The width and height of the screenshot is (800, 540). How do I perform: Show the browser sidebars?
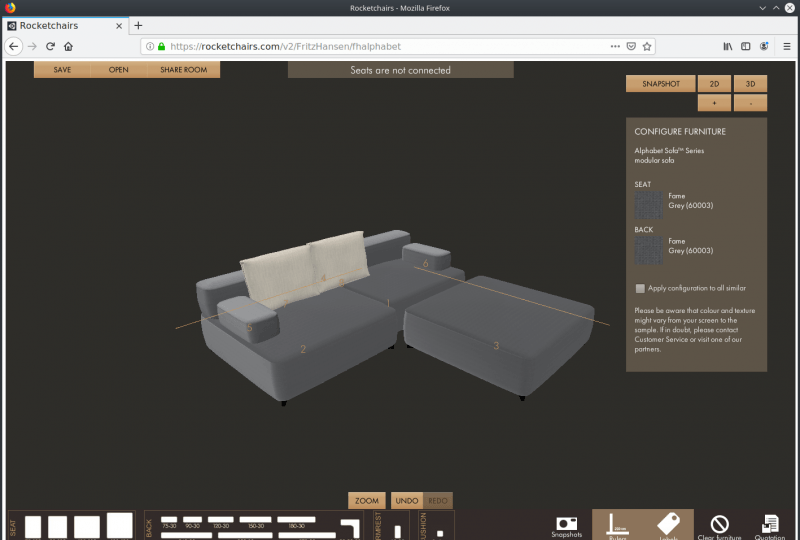coord(745,46)
